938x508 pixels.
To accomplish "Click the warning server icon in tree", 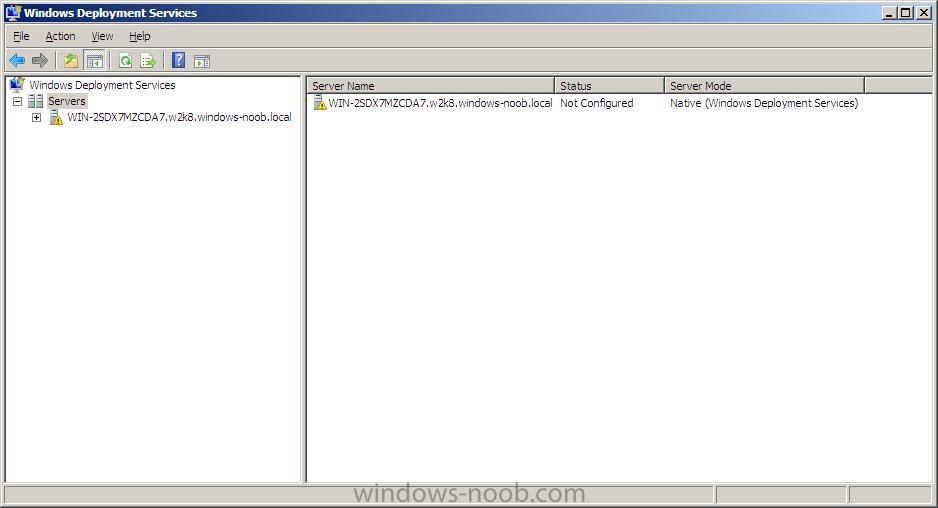I will 56,117.
